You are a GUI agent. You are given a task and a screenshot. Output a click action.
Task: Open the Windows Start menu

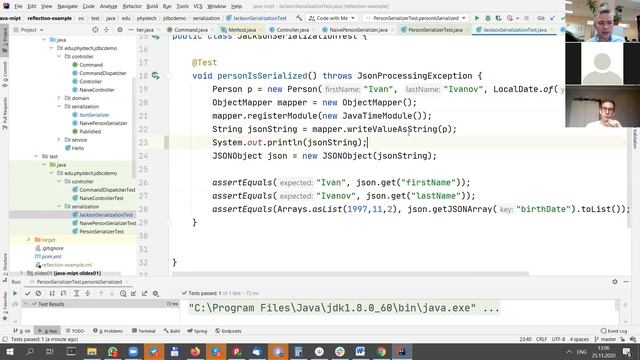(9, 351)
